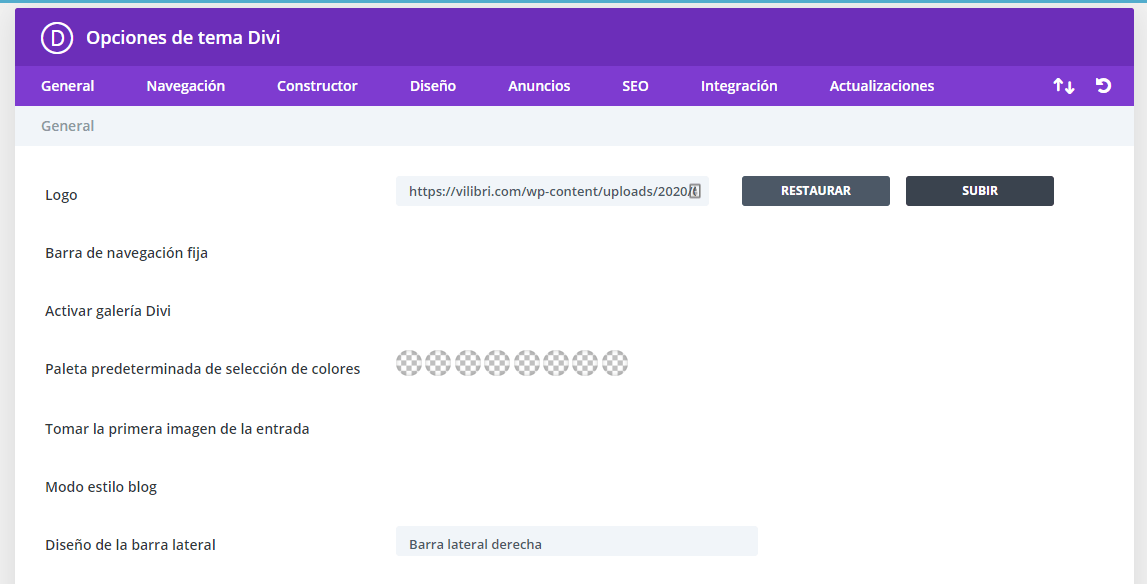Viewport: 1147px width, 584px height.
Task: Go to the Anuncios tab
Action: (539, 86)
